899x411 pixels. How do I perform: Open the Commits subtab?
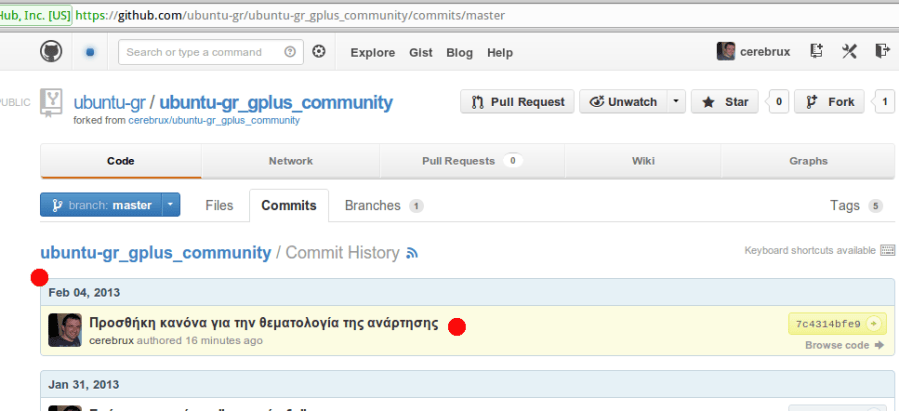tap(289, 205)
